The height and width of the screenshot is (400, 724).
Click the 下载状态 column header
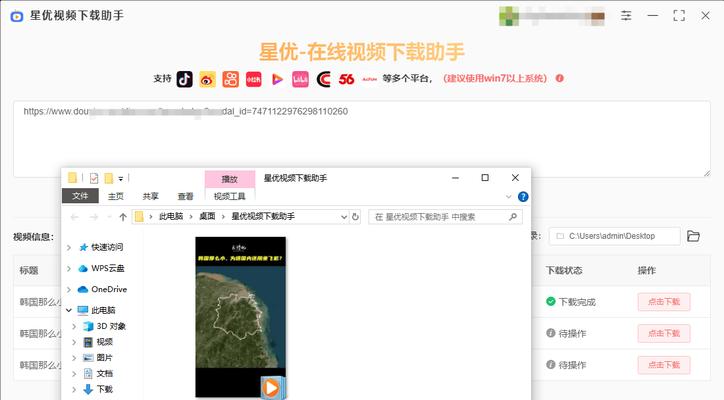pyautogui.click(x=564, y=270)
